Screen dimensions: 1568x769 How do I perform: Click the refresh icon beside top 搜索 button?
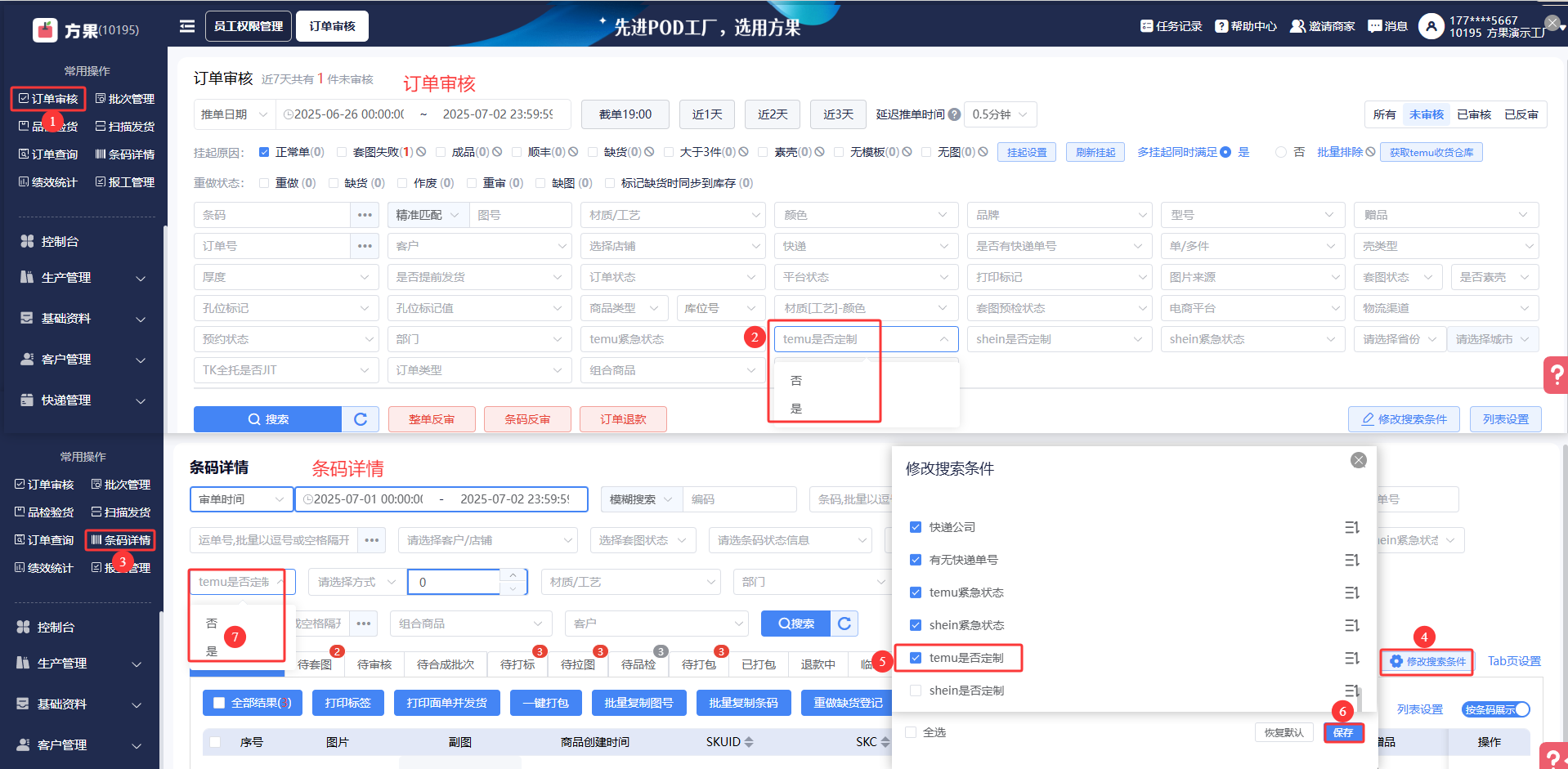tap(361, 419)
